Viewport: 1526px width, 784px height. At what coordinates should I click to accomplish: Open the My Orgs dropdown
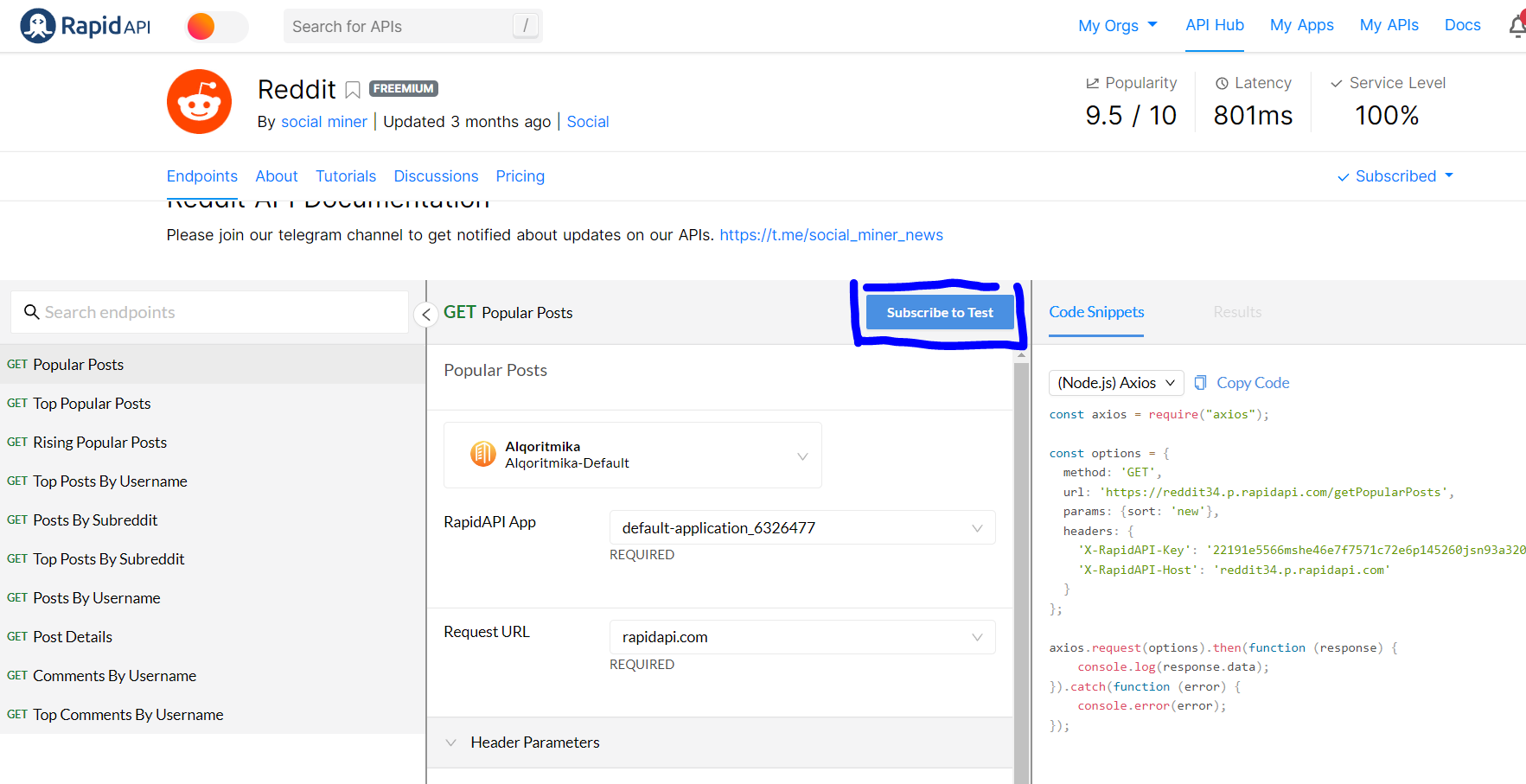coord(1117,25)
